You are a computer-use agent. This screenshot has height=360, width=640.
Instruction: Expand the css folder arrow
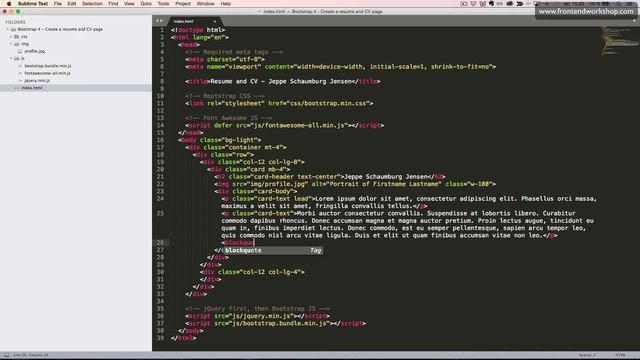click(x=11, y=37)
